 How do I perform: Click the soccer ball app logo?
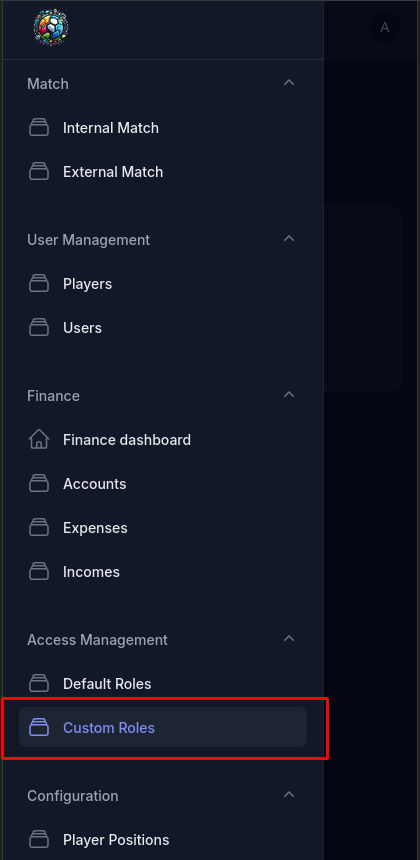coord(51,27)
